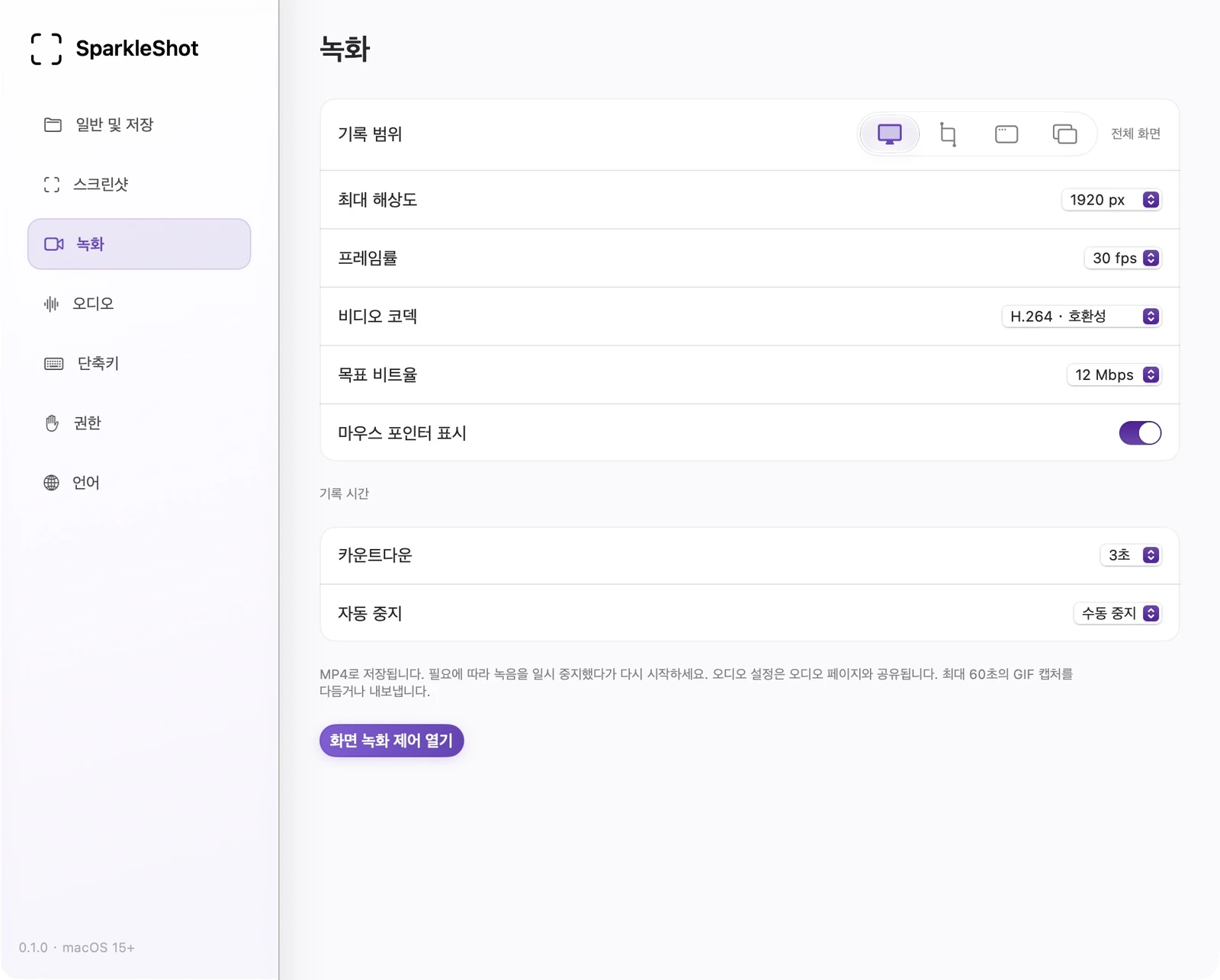1220x980 pixels.
Task: Click the 녹화 page title heading
Action: coord(345,49)
